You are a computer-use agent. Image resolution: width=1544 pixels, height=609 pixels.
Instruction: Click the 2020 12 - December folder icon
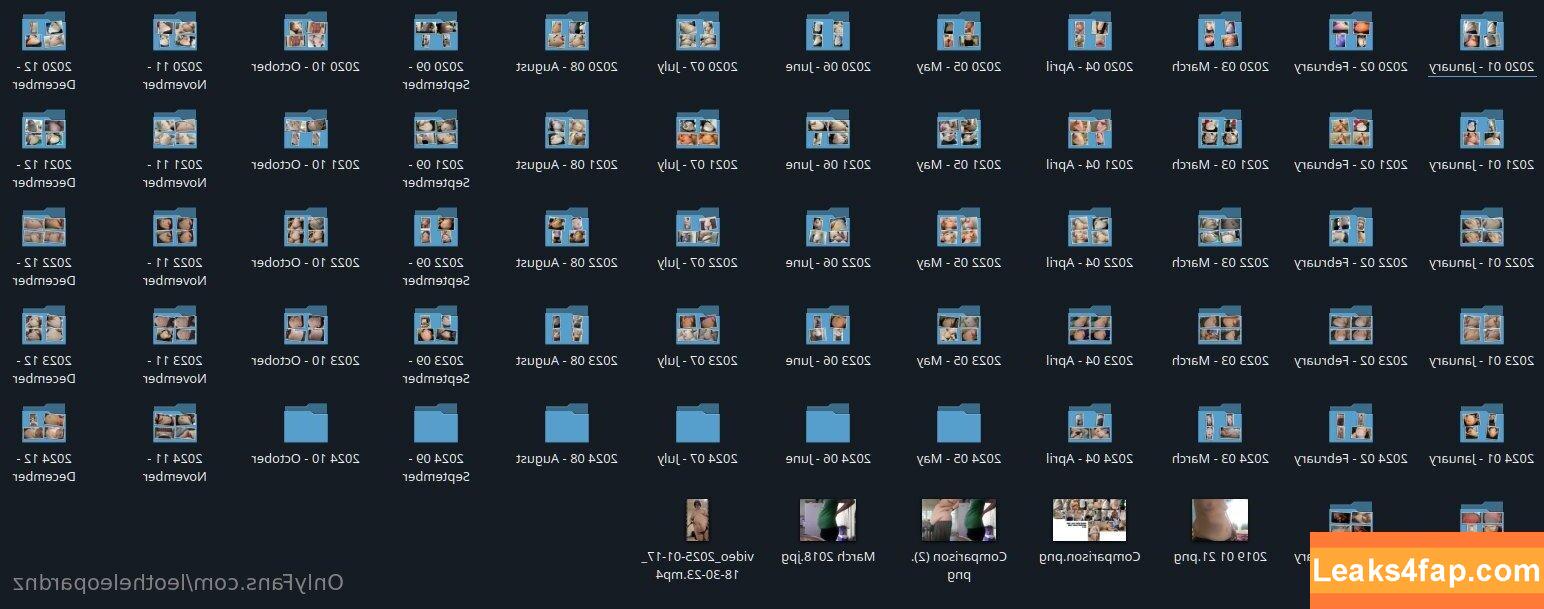click(x=44, y=32)
